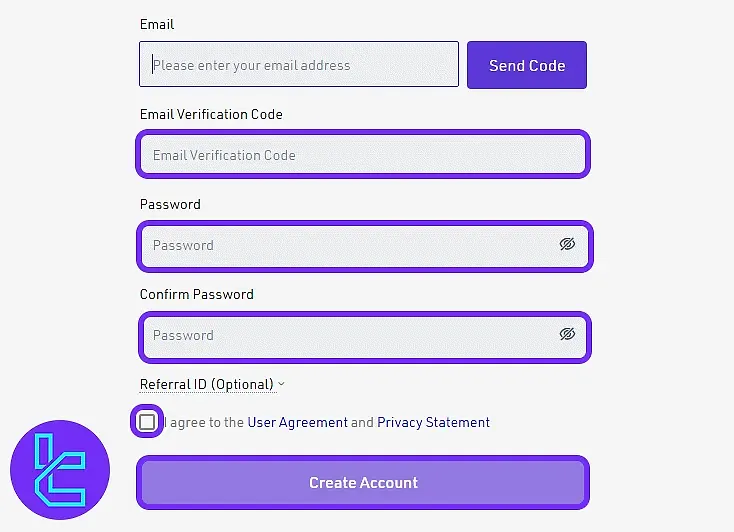The height and width of the screenshot is (532, 734).
Task: Click the chevron beside Referral ID
Action: (x=281, y=384)
